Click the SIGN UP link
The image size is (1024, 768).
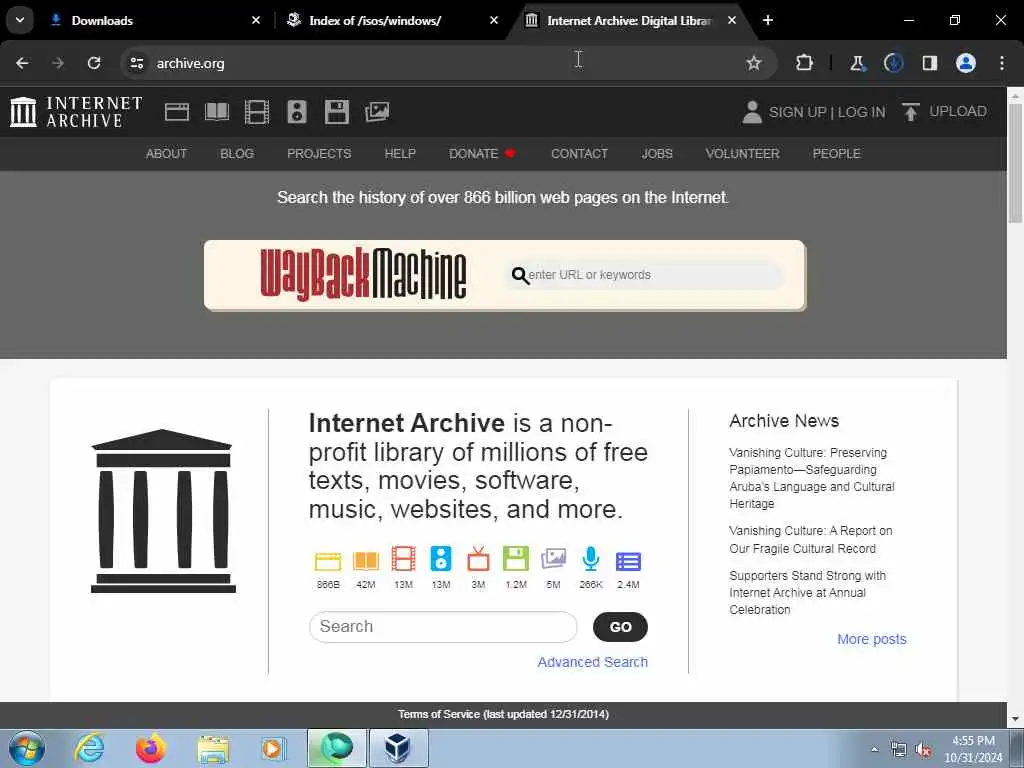[x=797, y=112]
